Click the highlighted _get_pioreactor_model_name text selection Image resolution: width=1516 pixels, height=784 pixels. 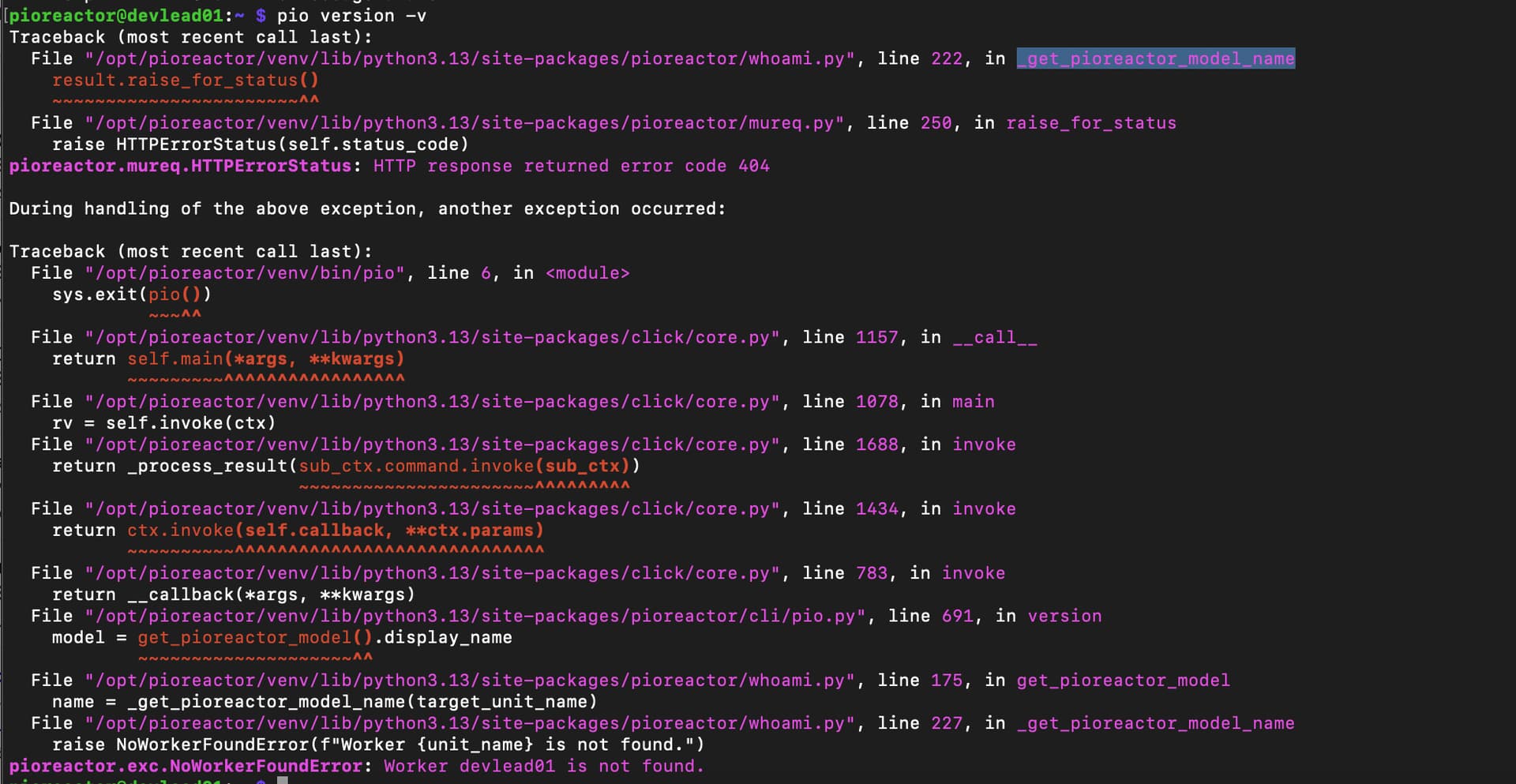1155,58
